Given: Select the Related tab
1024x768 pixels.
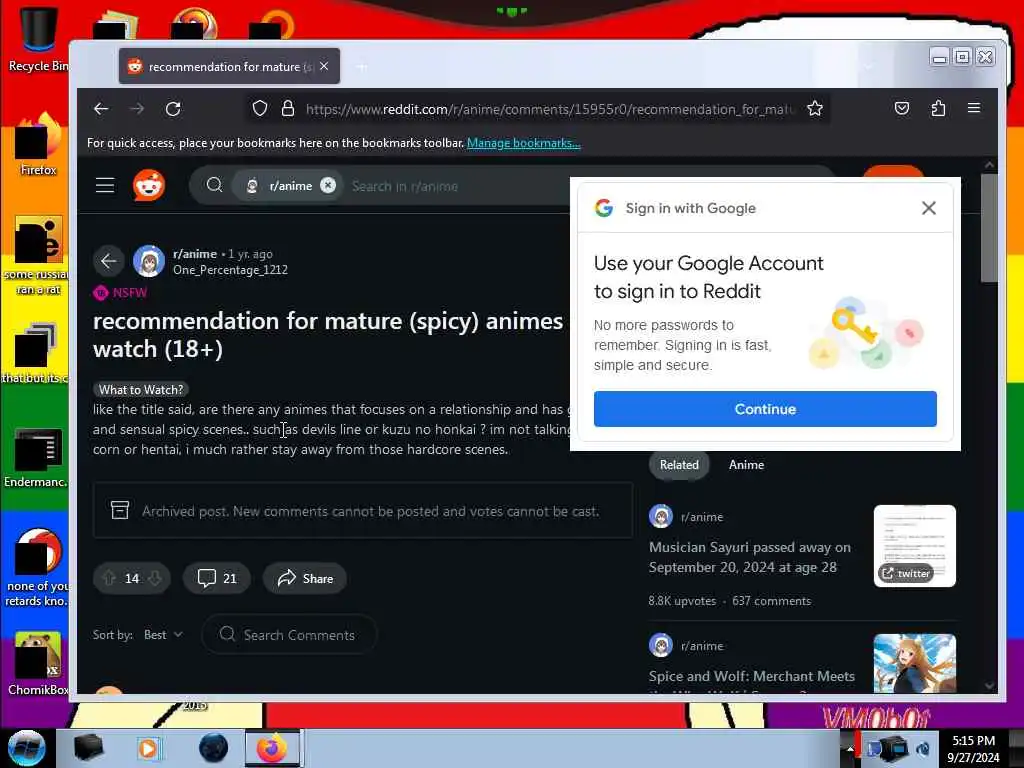Looking at the screenshot, I should point(679,465).
